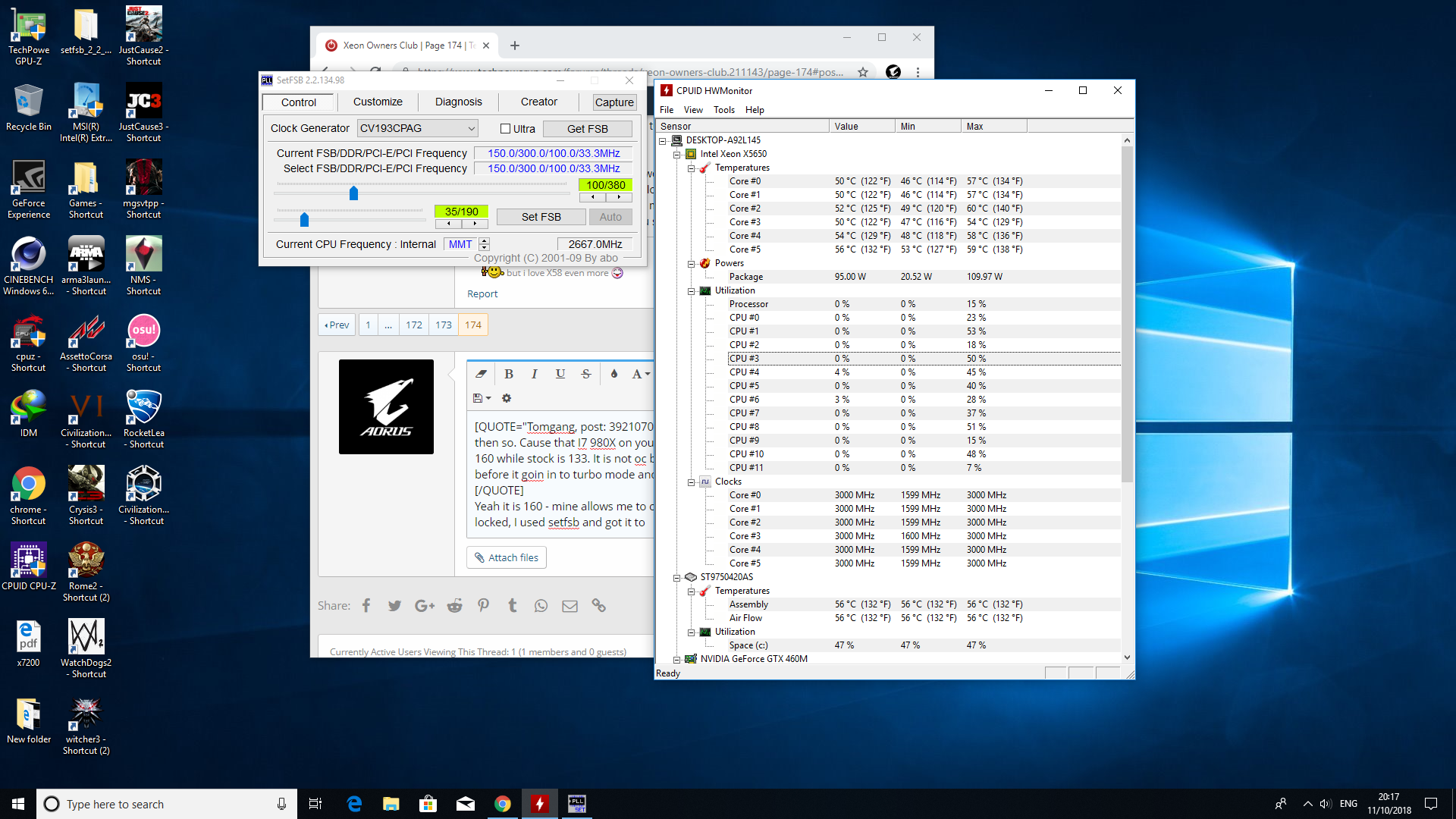The image size is (1456, 819).
Task: Click the underline icon in editor
Action: (560, 374)
